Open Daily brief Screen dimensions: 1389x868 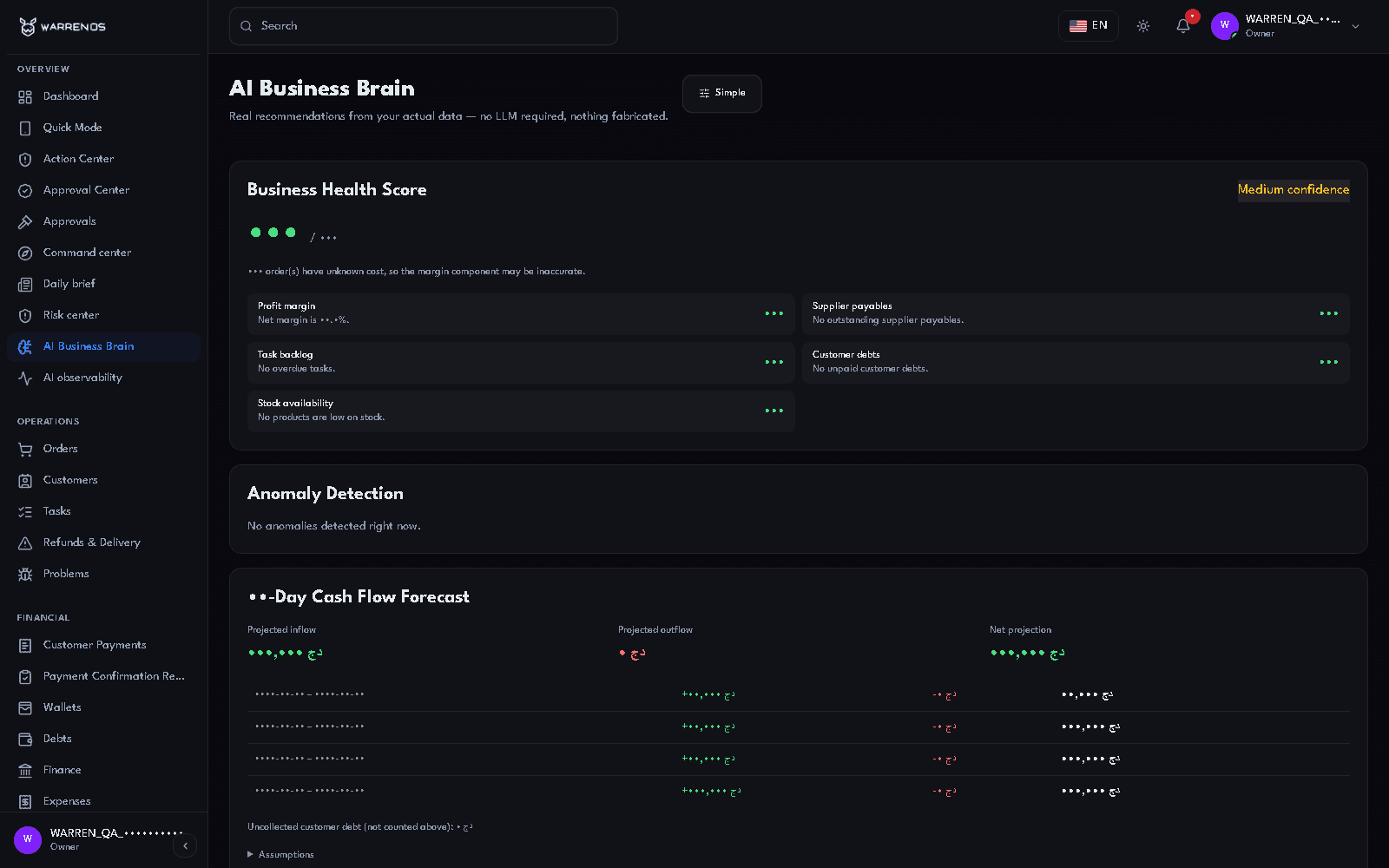[x=103, y=284]
